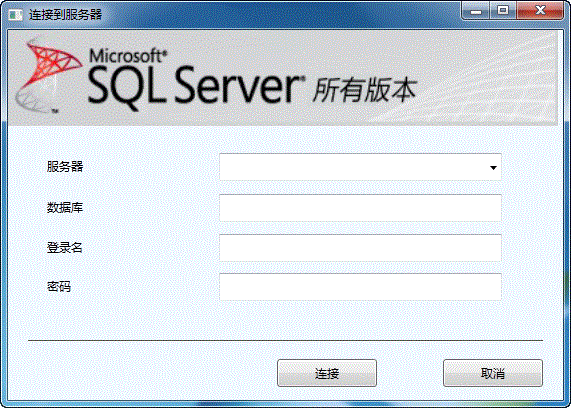
Task: Focus the 登录名 input field
Action: pos(360,248)
